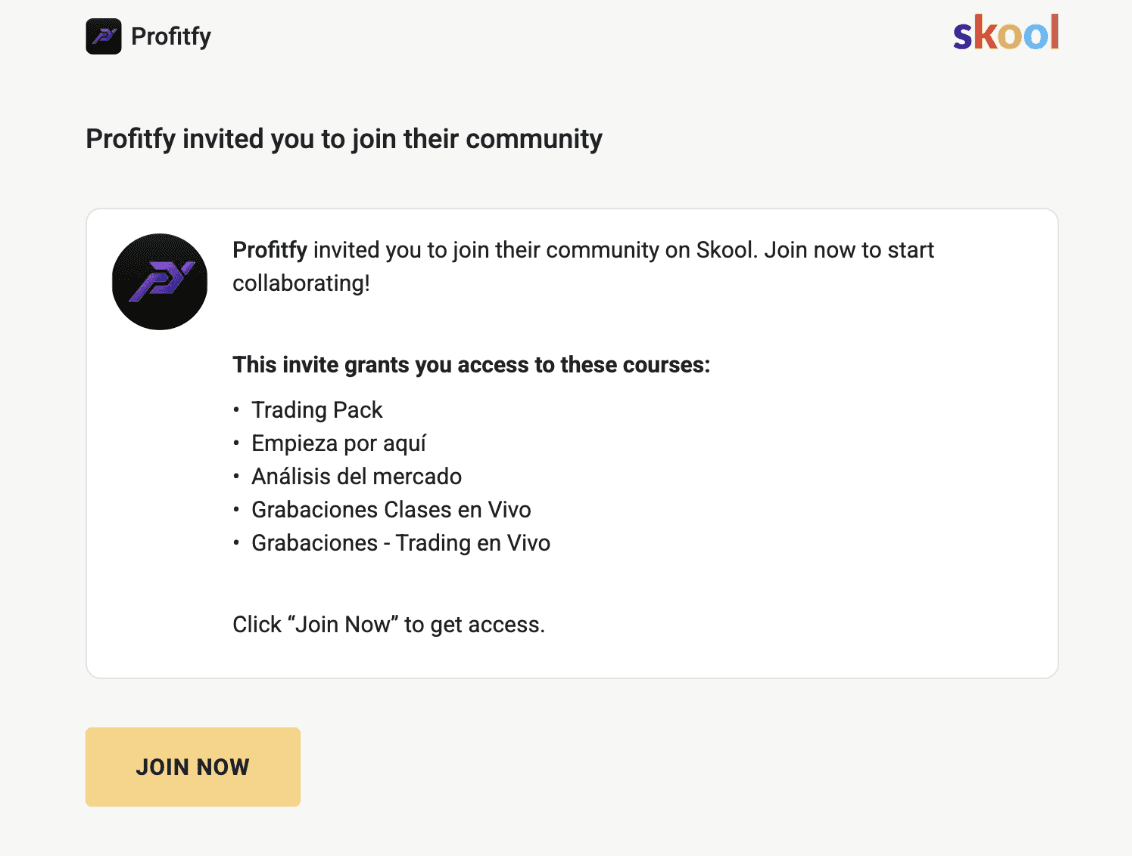Click the 'Click Join Now to get access' text
1132x856 pixels.
pyautogui.click(x=388, y=624)
